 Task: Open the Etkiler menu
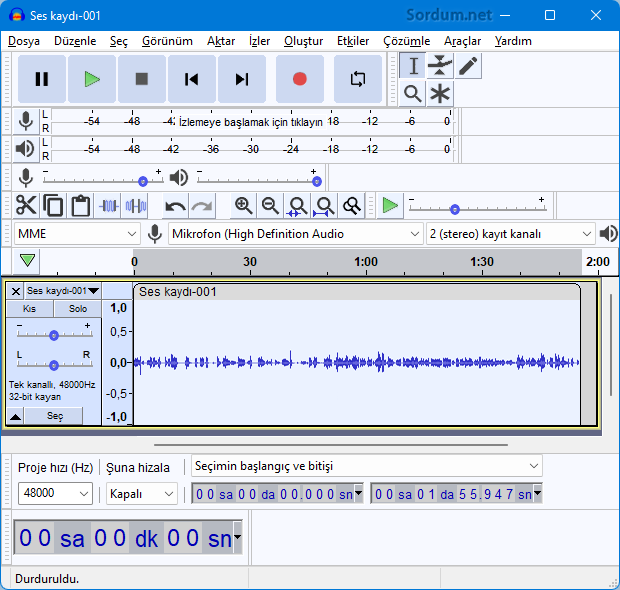click(x=353, y=41)
